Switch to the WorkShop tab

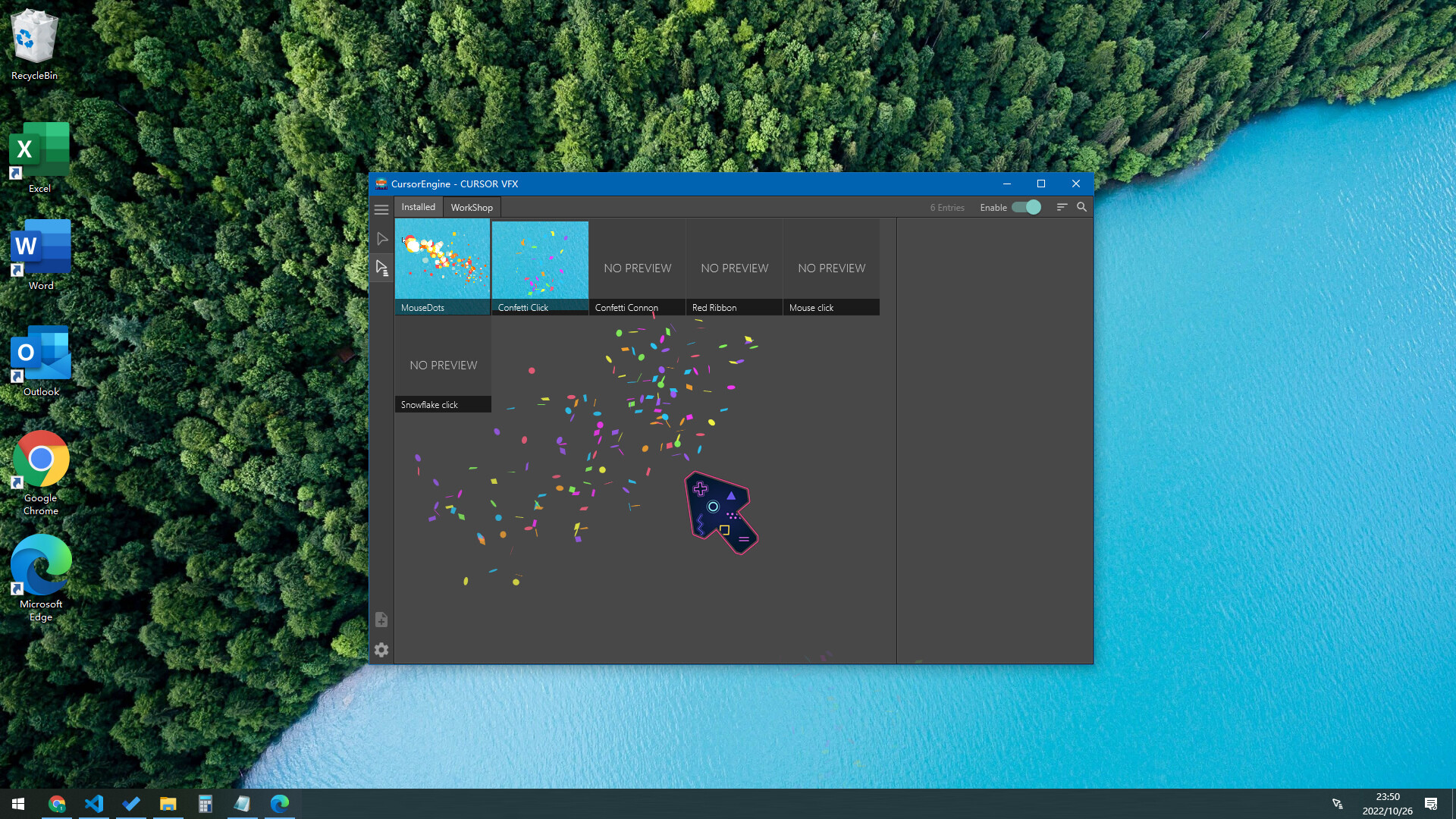coord(472,207)
